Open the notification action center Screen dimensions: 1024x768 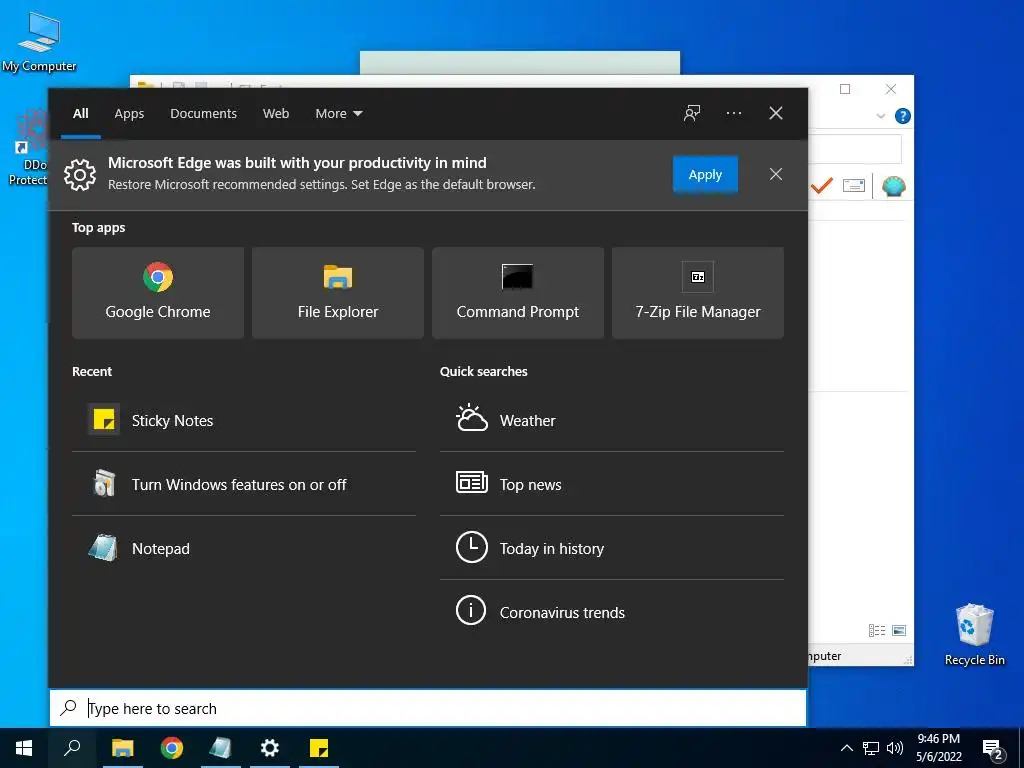993,749
